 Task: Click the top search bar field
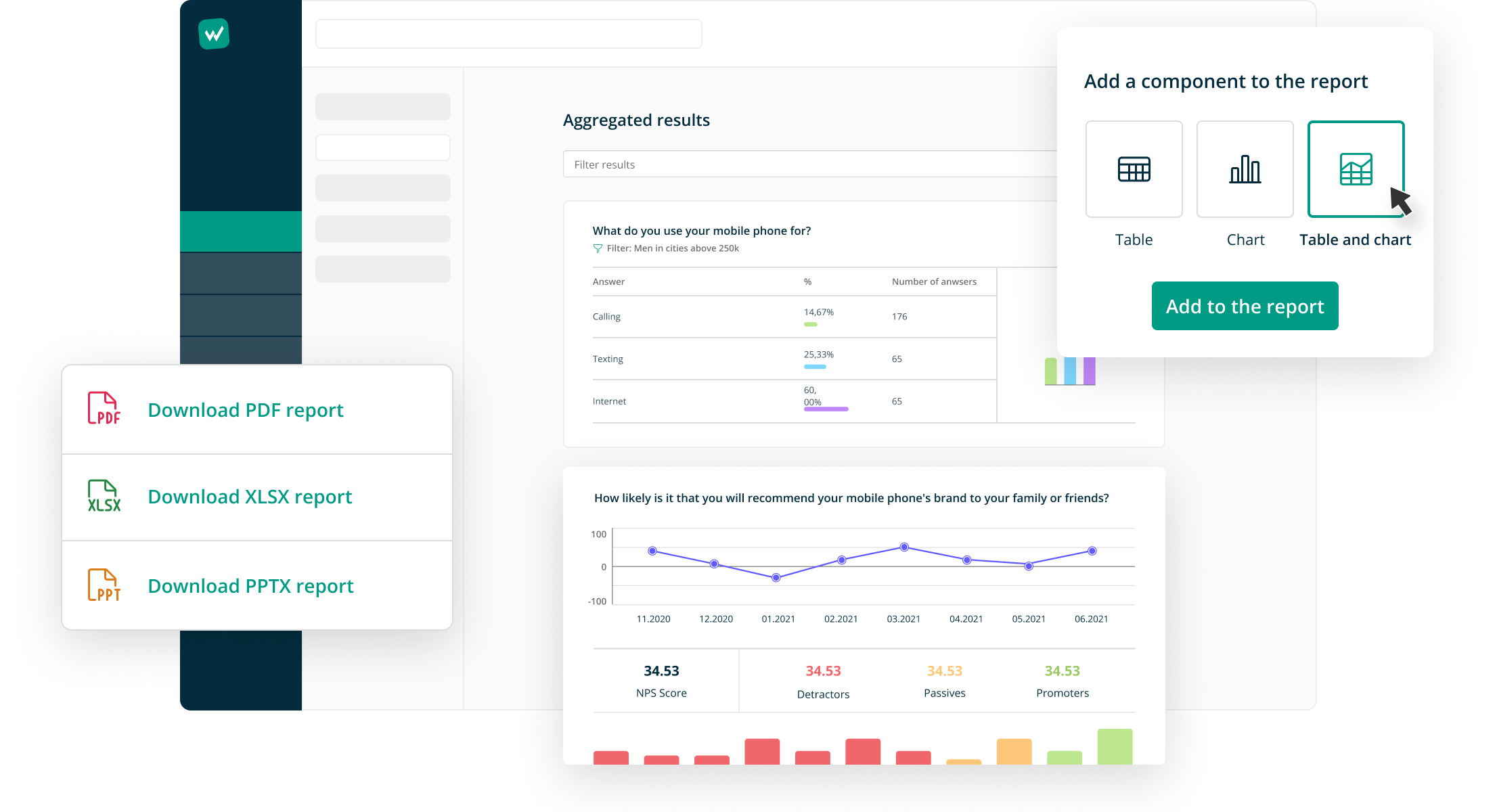(508, 34)
